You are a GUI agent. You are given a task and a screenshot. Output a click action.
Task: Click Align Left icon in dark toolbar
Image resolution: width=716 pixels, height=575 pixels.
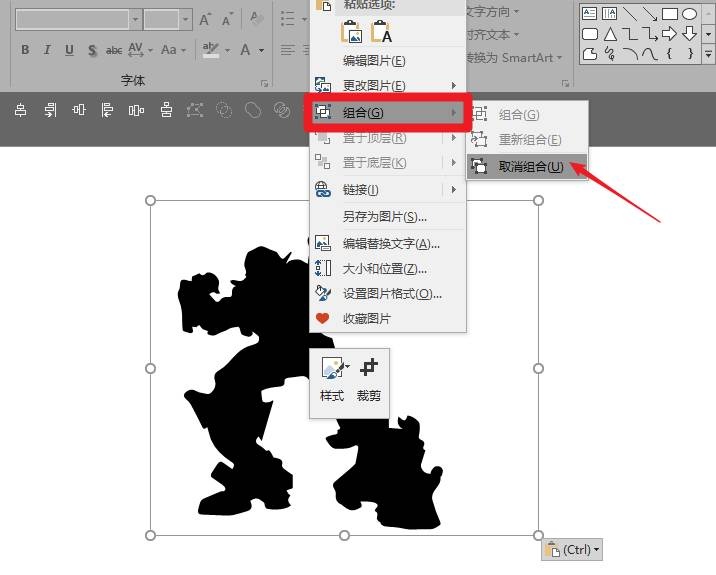pyautogui.click(x=107, y=110)
